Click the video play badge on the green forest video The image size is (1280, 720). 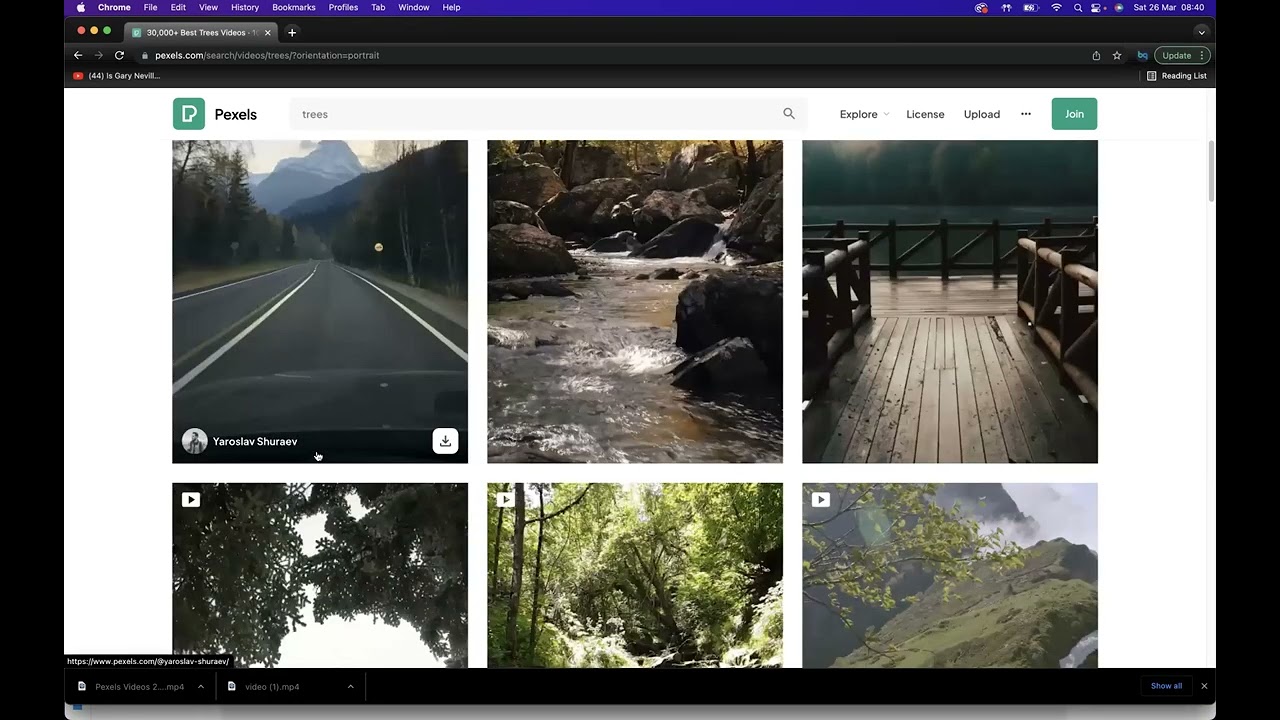[x=506, y=500]
